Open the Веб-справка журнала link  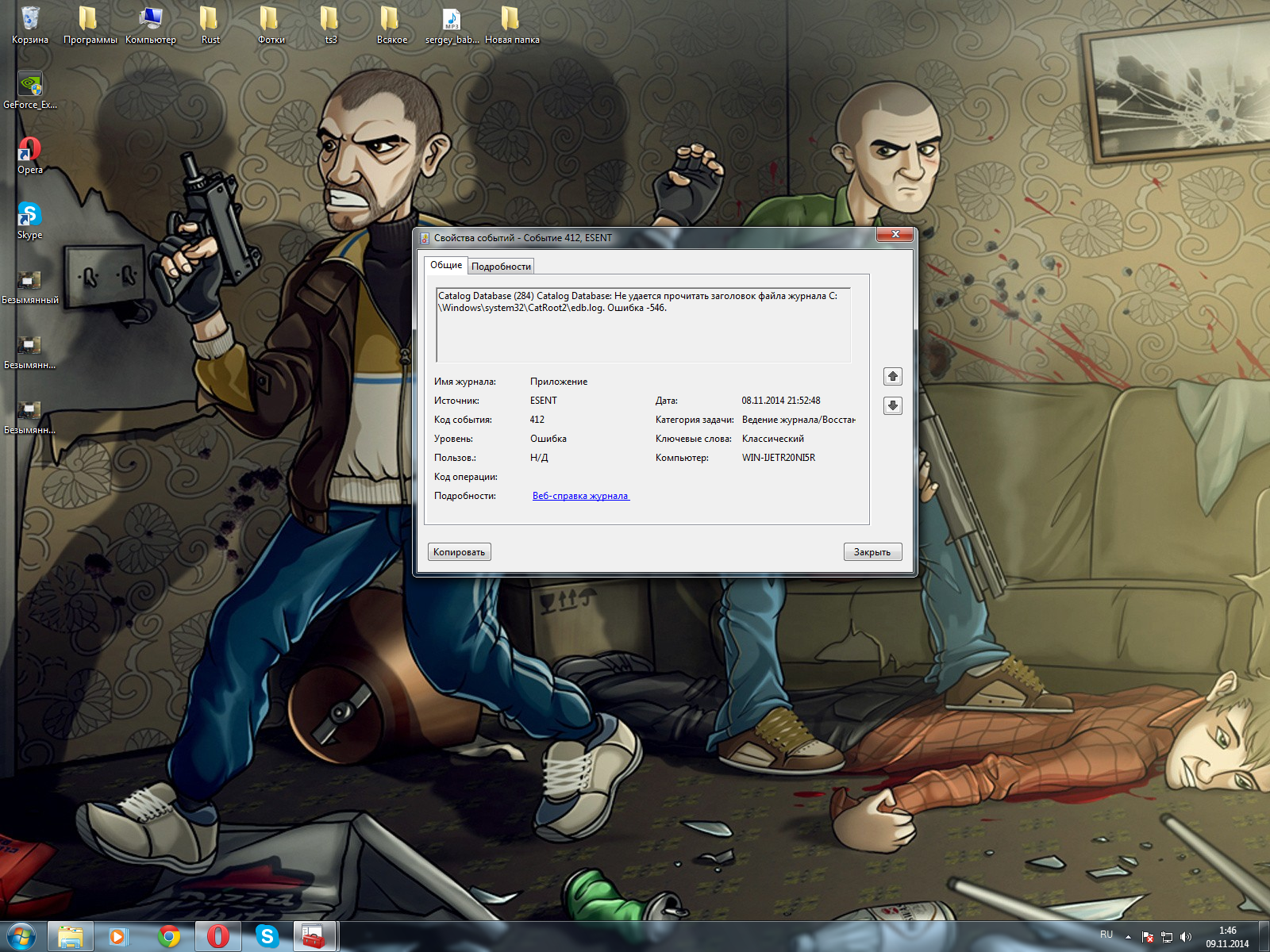tap(580, 496)
